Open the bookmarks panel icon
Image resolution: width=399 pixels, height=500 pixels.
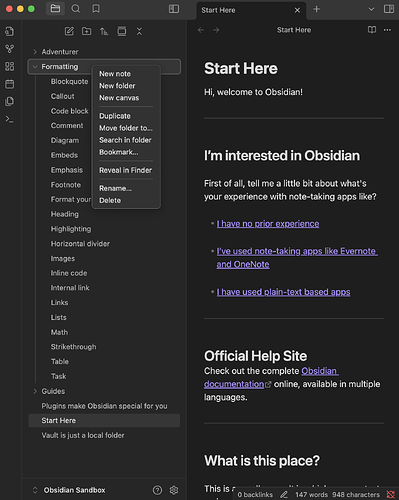click(x=96, y=9)
